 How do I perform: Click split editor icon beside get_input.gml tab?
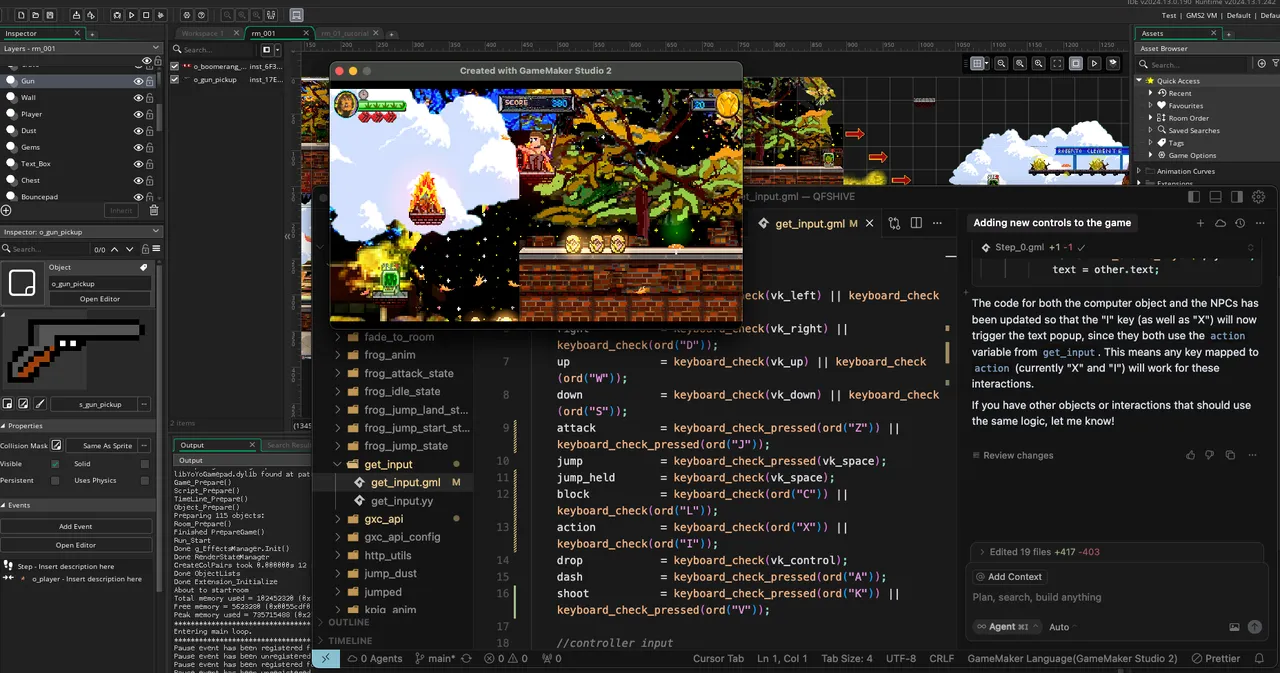(916, 224)
